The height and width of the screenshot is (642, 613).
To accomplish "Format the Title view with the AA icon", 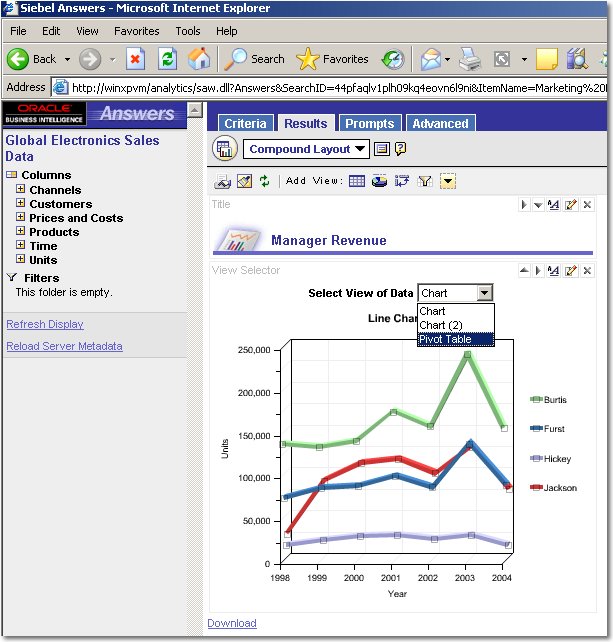I will (553, 204).
